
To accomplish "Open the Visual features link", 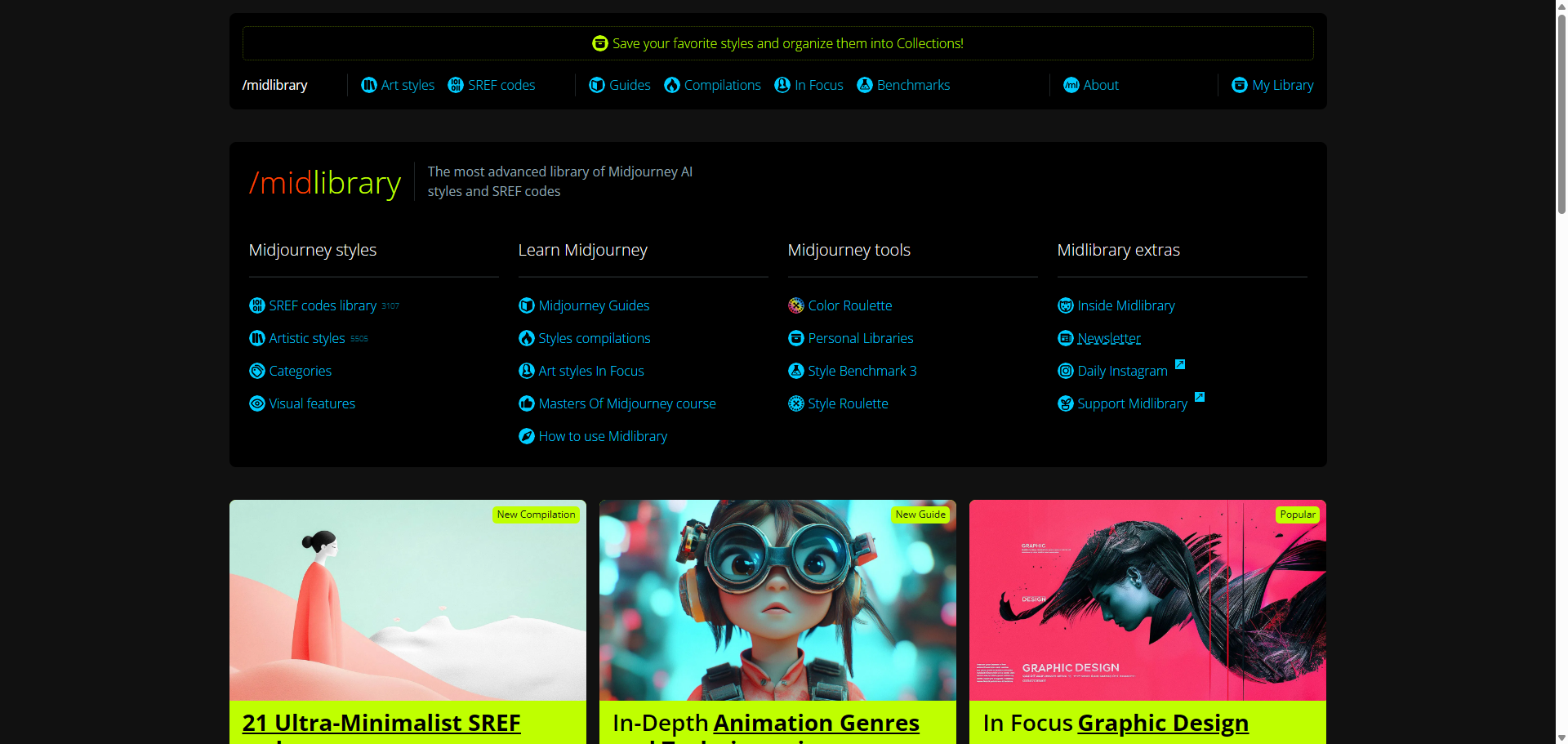I will [302, 403].
